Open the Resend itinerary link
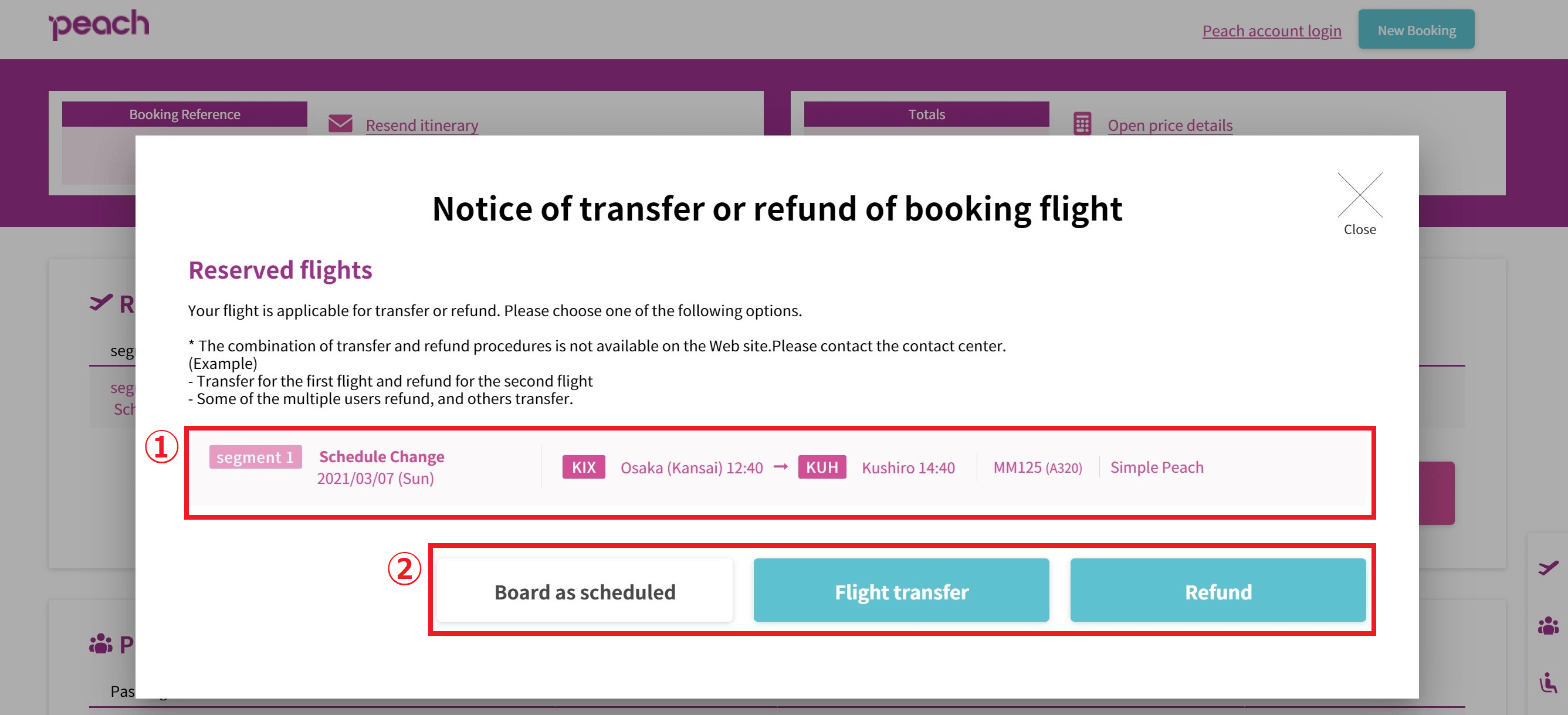The width and height of the screenshot is (1568, 715). [x=421, y=125]
